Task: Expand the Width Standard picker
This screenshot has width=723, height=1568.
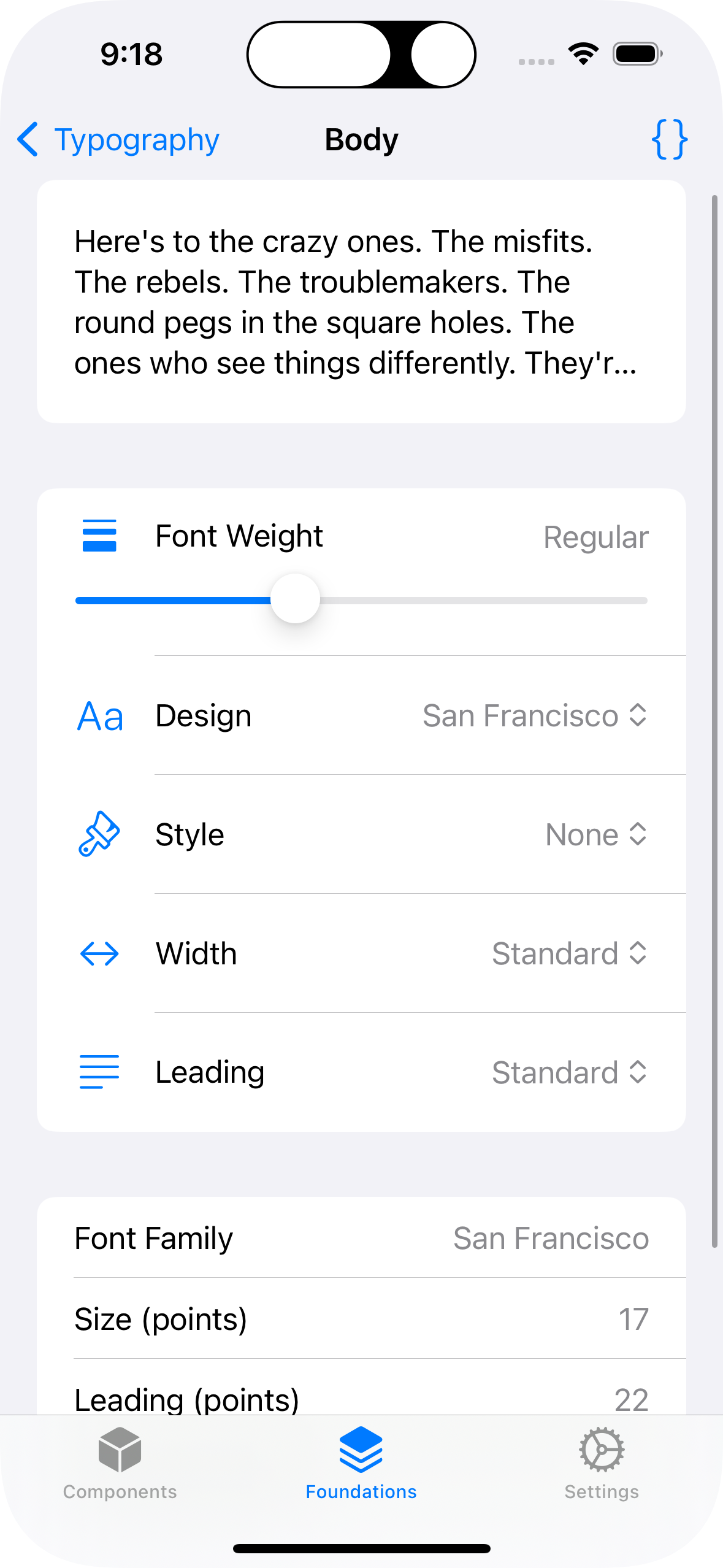Action: pos(569,954)
